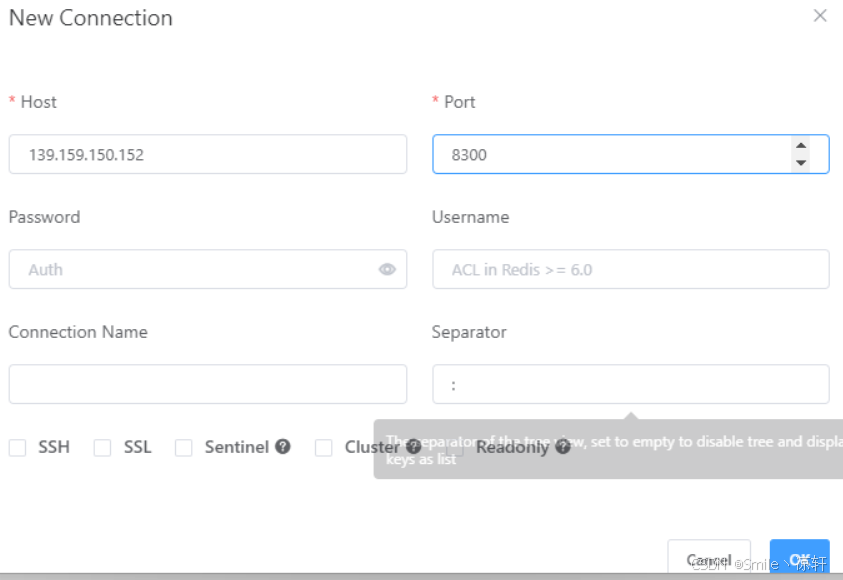Enable the SSH checkbox
The height and width of the screenshot is (580, 843).
17,447
